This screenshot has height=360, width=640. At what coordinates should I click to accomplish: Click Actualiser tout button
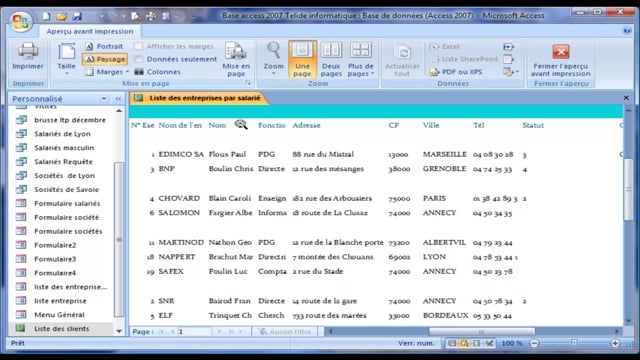point(402,59)
